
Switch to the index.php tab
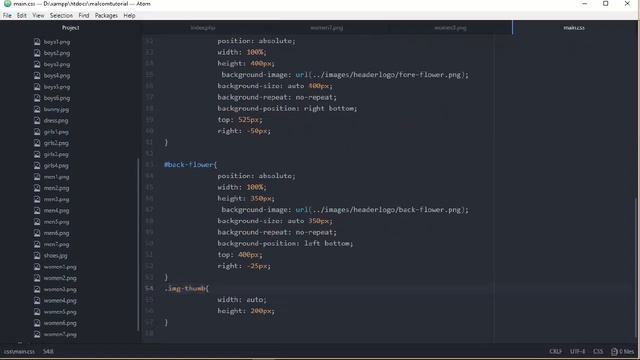point(203,28)
